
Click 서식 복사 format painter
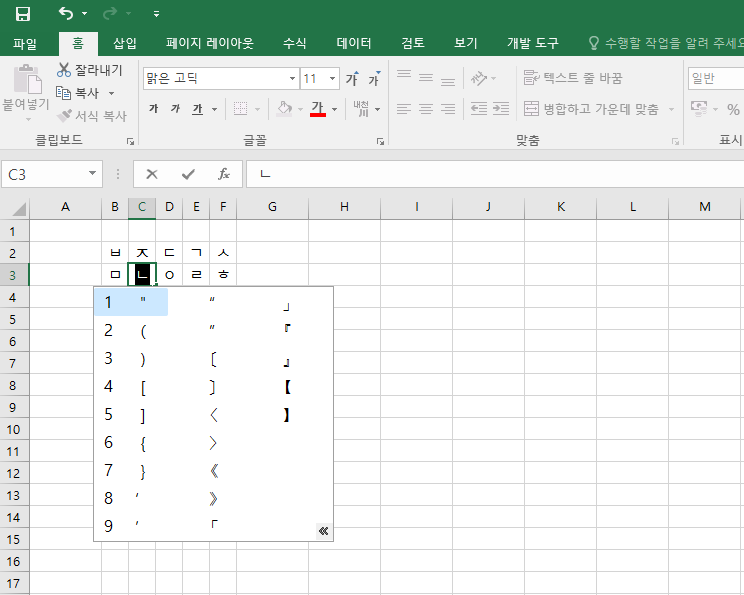click(x=92, y=116)
